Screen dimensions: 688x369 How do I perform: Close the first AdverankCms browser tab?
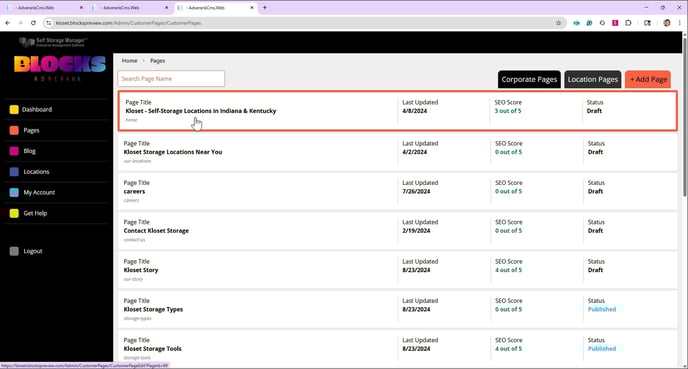pyautogui.click(x=81, y=7)
